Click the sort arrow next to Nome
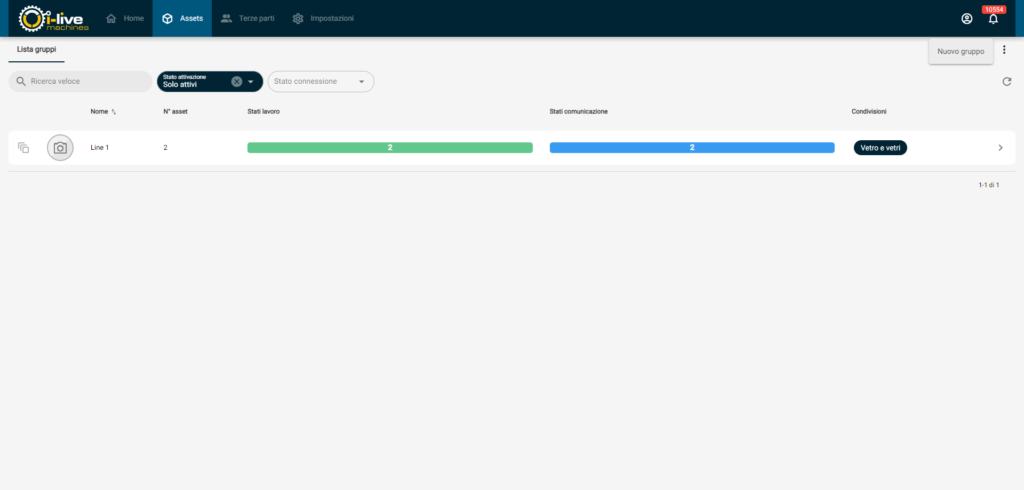1024x490 pixels. 114,112
